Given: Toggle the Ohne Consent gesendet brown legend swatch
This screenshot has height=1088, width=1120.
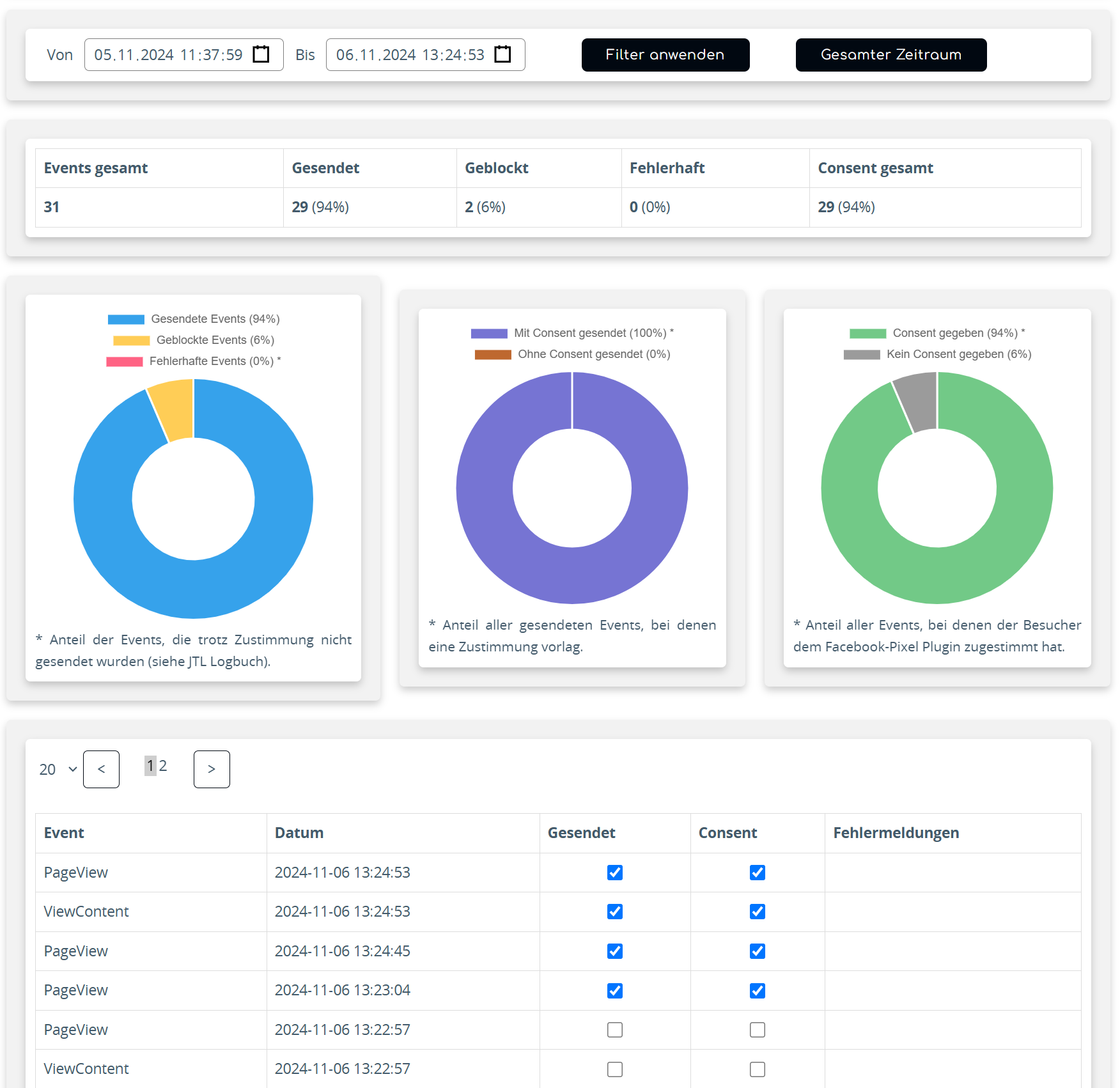Looking at the screenshot, I should 493,354.
